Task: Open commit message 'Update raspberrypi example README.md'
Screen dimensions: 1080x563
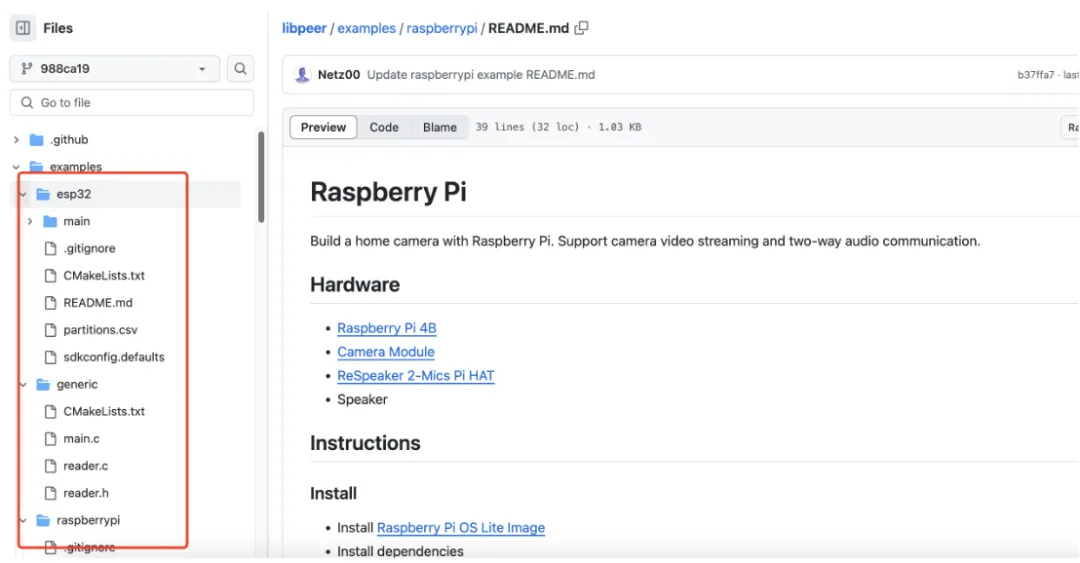Action: pyautogui.click(x=481, y=74)
